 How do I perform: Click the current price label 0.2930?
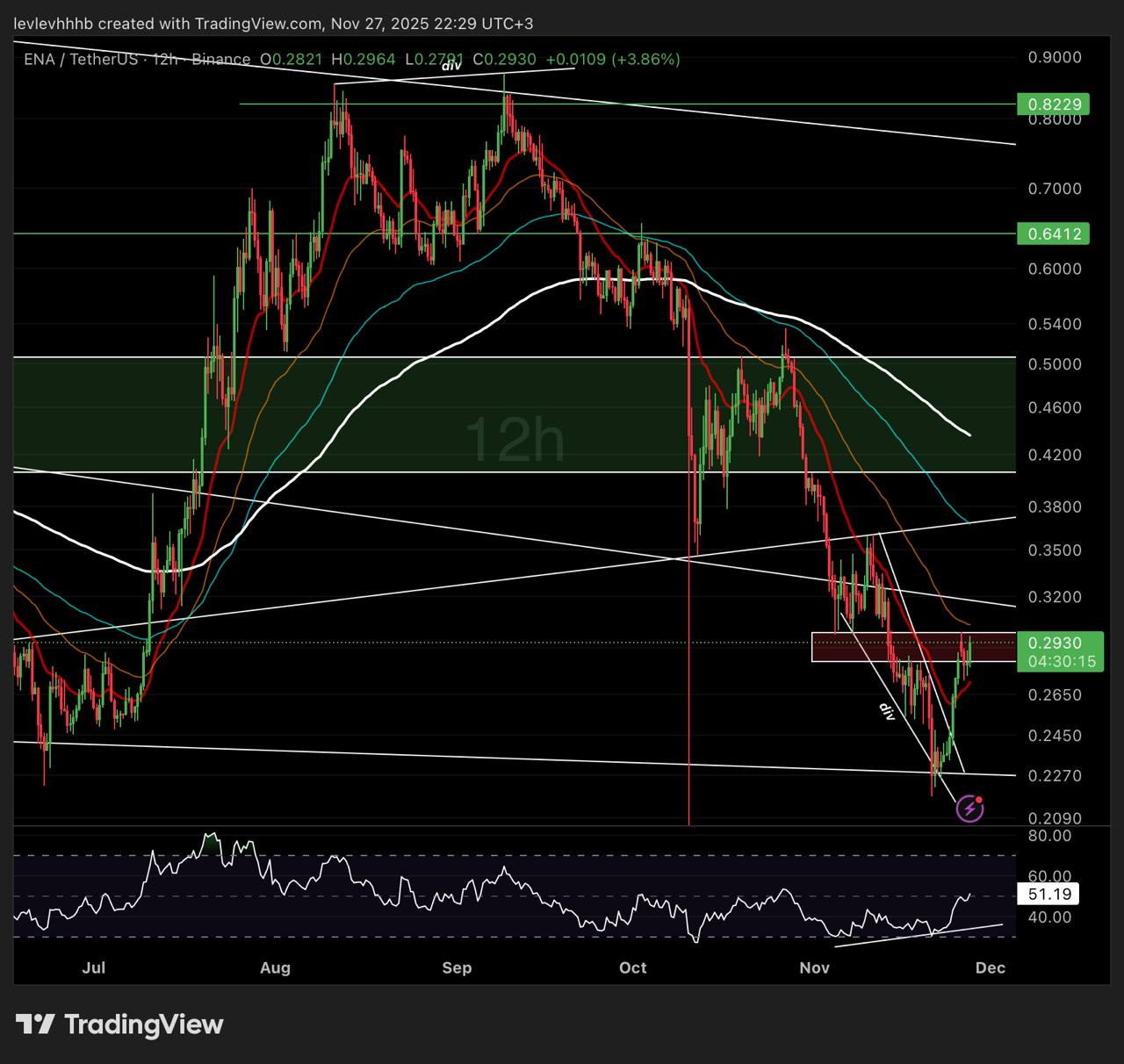coord(1055,643)
